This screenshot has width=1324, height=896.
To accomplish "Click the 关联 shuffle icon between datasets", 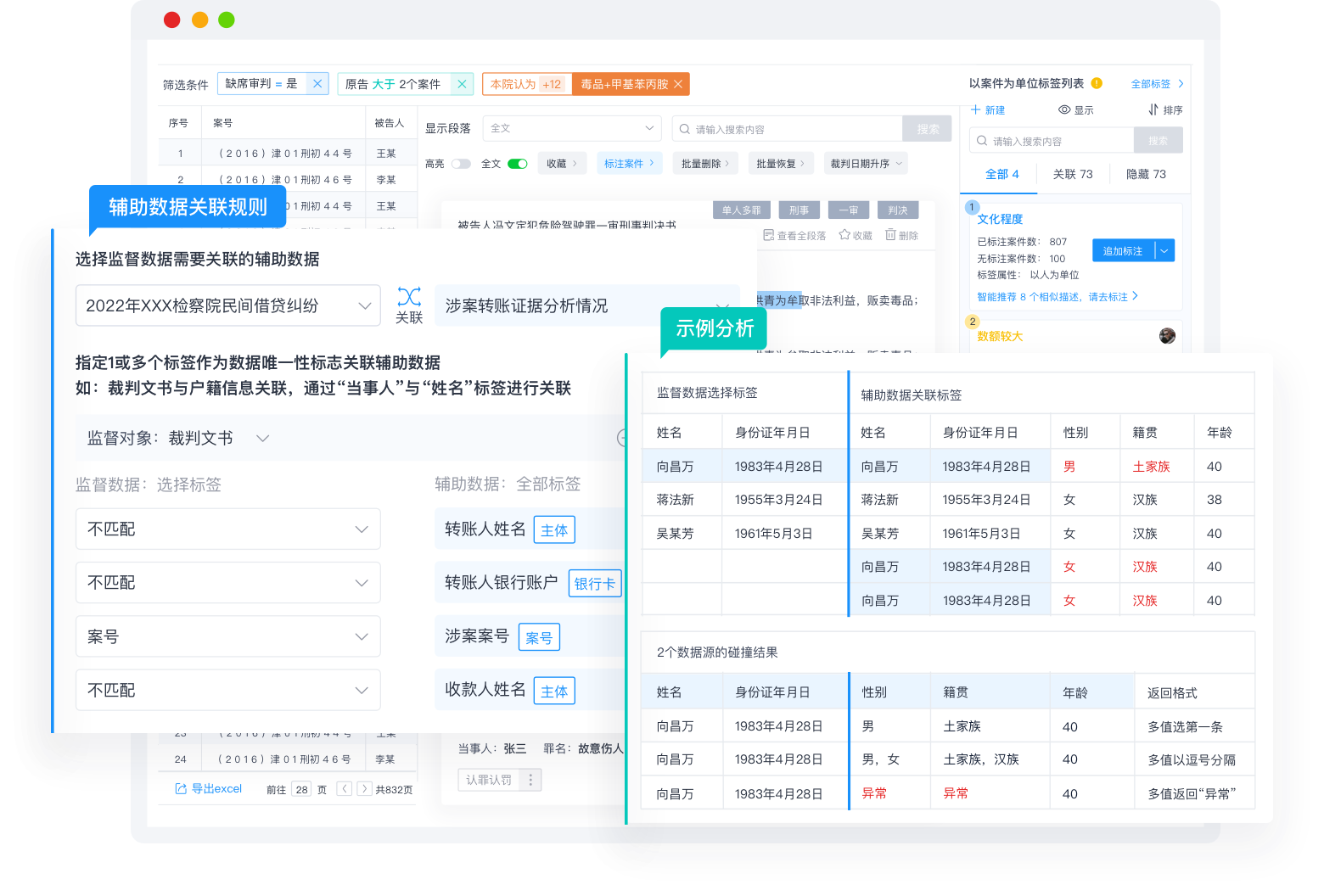I will pyautogui.click(x=409, y=297).
